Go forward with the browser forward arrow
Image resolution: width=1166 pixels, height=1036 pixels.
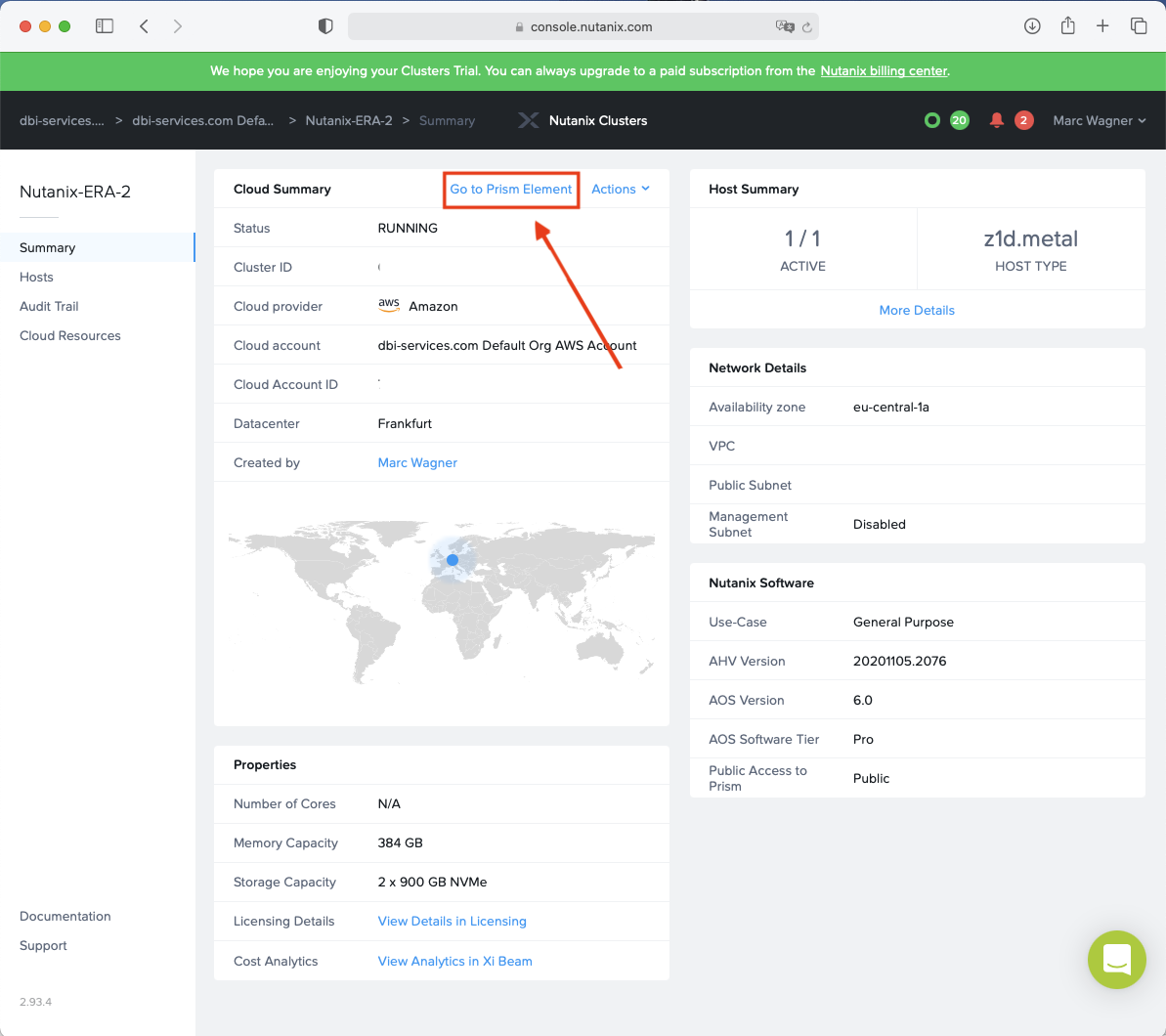coord(177,26)
